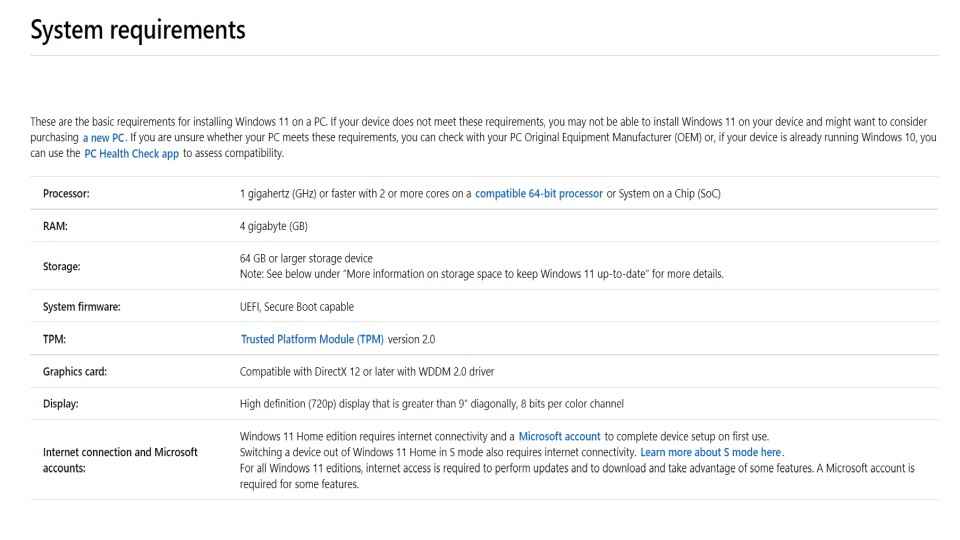Open 'Learn more about S mode here'
Image resolution: width=960 pixels, height=540 pixels.
(711, 452)
